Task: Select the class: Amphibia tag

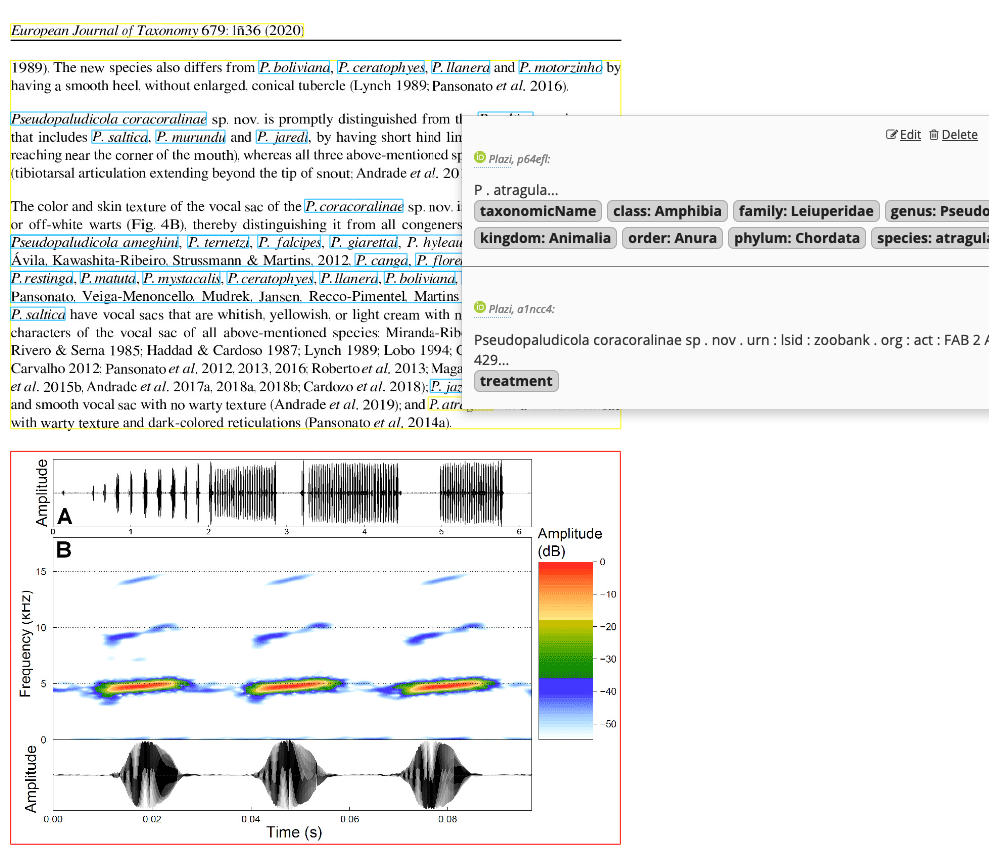Action: [667, 211]
